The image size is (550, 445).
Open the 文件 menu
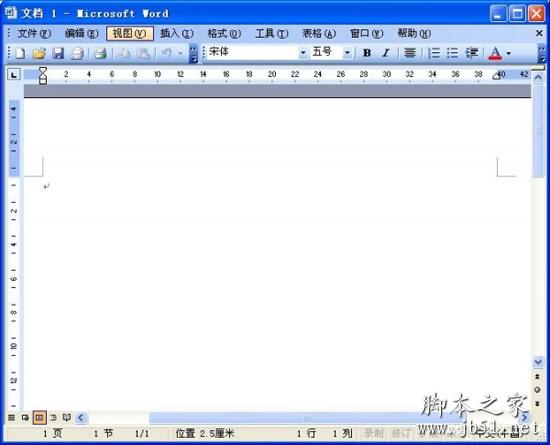[x=34, y=34]
